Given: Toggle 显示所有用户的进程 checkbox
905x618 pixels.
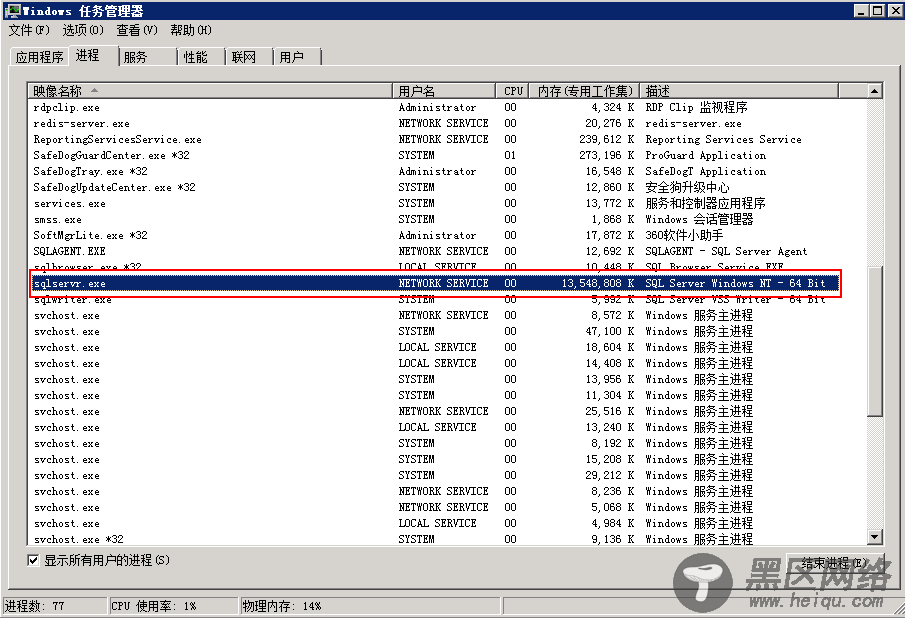Looking at the screenshot, I should [33, 560].
